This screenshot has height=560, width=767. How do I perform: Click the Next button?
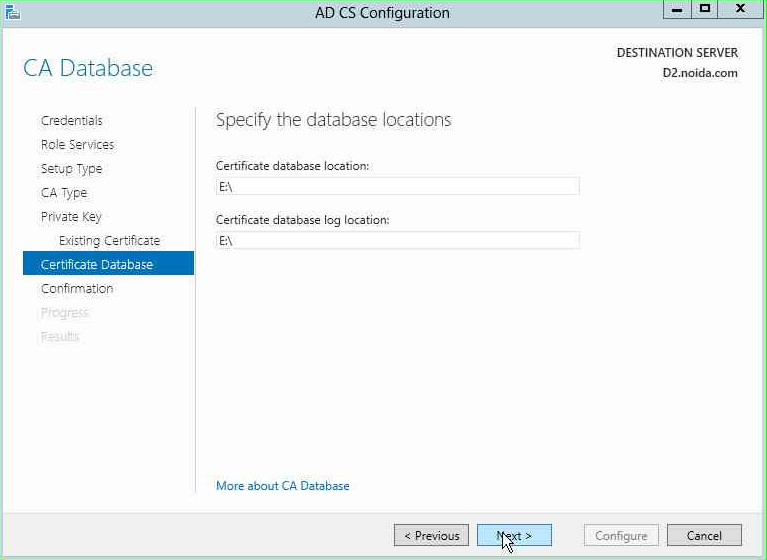click(x=514, y=536)
